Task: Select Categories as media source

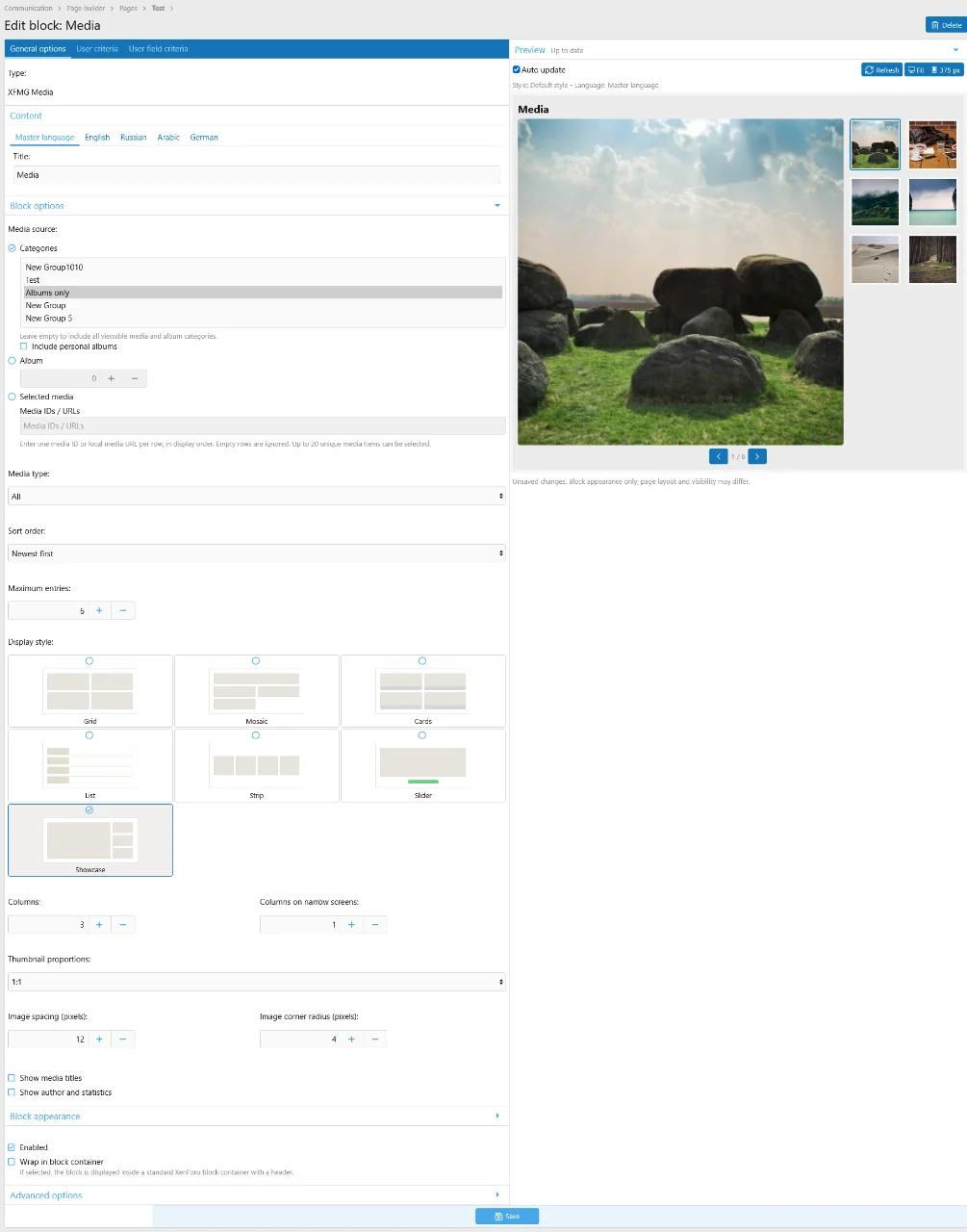Action: tap(12, 248)
